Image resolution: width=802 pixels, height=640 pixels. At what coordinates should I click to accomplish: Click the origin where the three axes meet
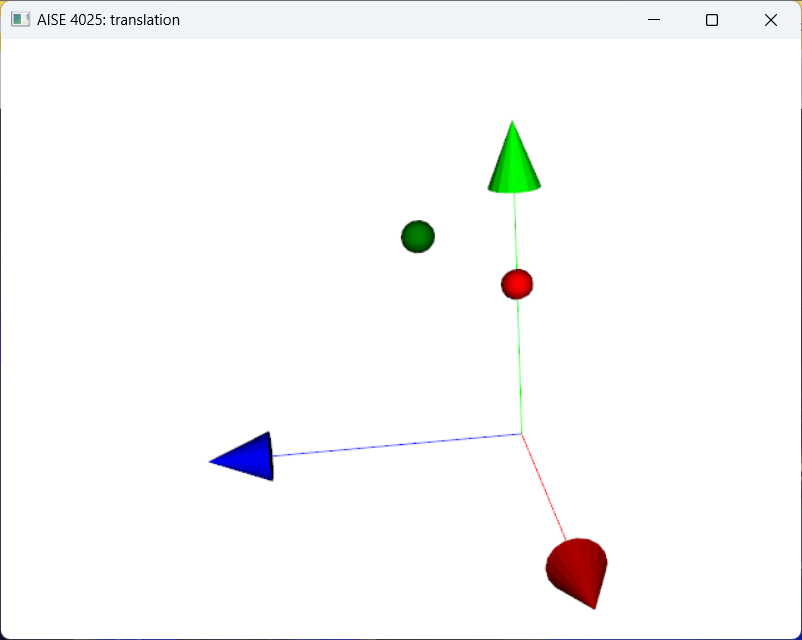pos(522,434)
